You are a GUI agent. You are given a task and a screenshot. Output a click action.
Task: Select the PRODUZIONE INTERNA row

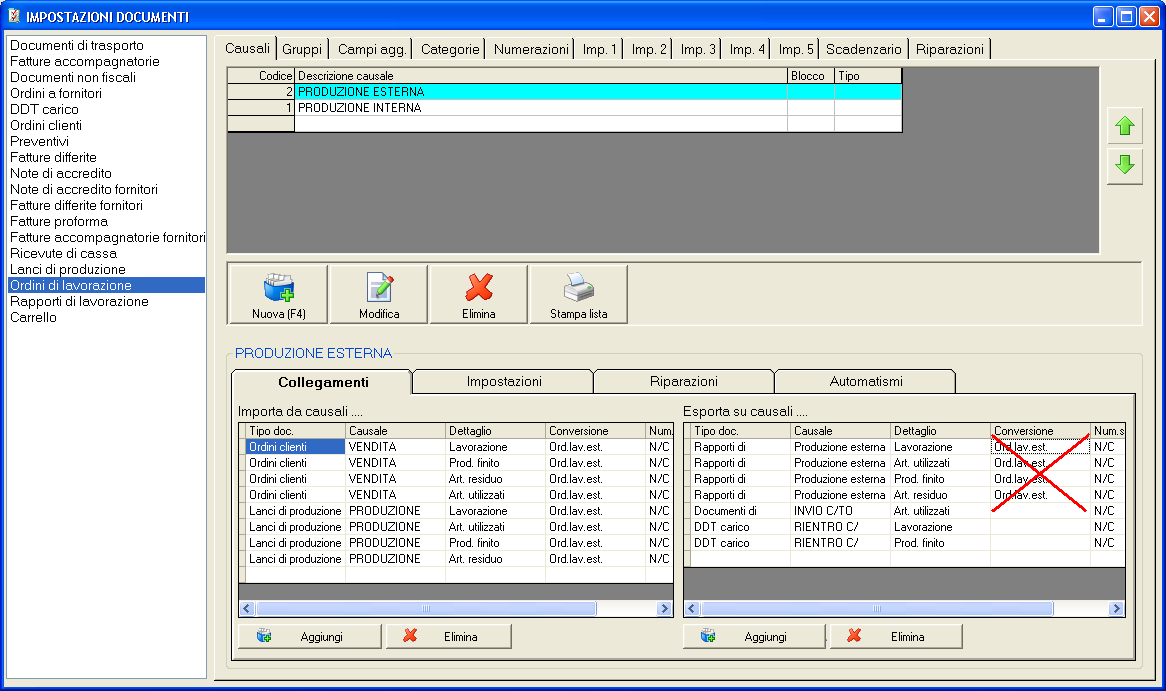(540, 108)
